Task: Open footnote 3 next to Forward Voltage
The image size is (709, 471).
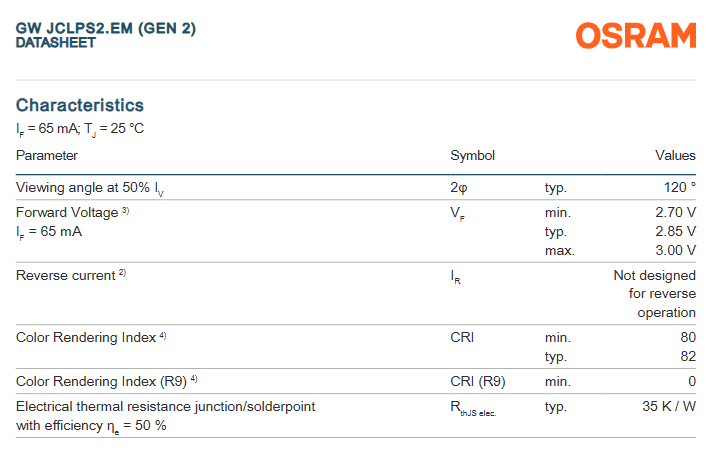Action: [x=126, y=211]
